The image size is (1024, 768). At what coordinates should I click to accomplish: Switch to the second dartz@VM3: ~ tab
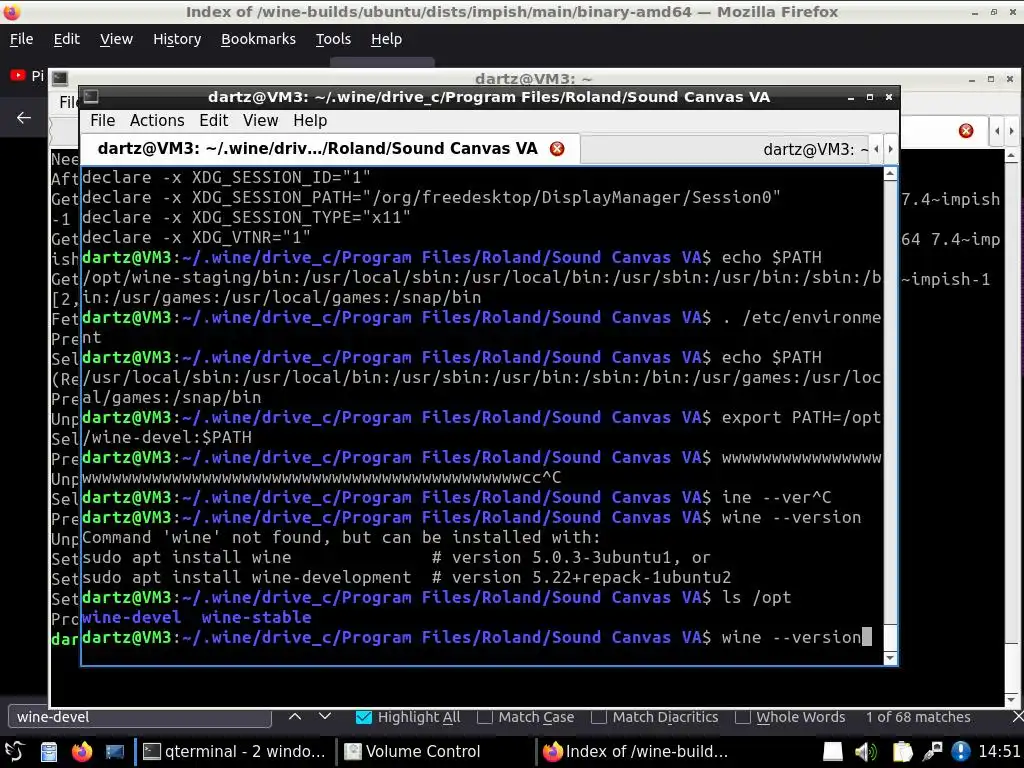click(x=725, y=150)
